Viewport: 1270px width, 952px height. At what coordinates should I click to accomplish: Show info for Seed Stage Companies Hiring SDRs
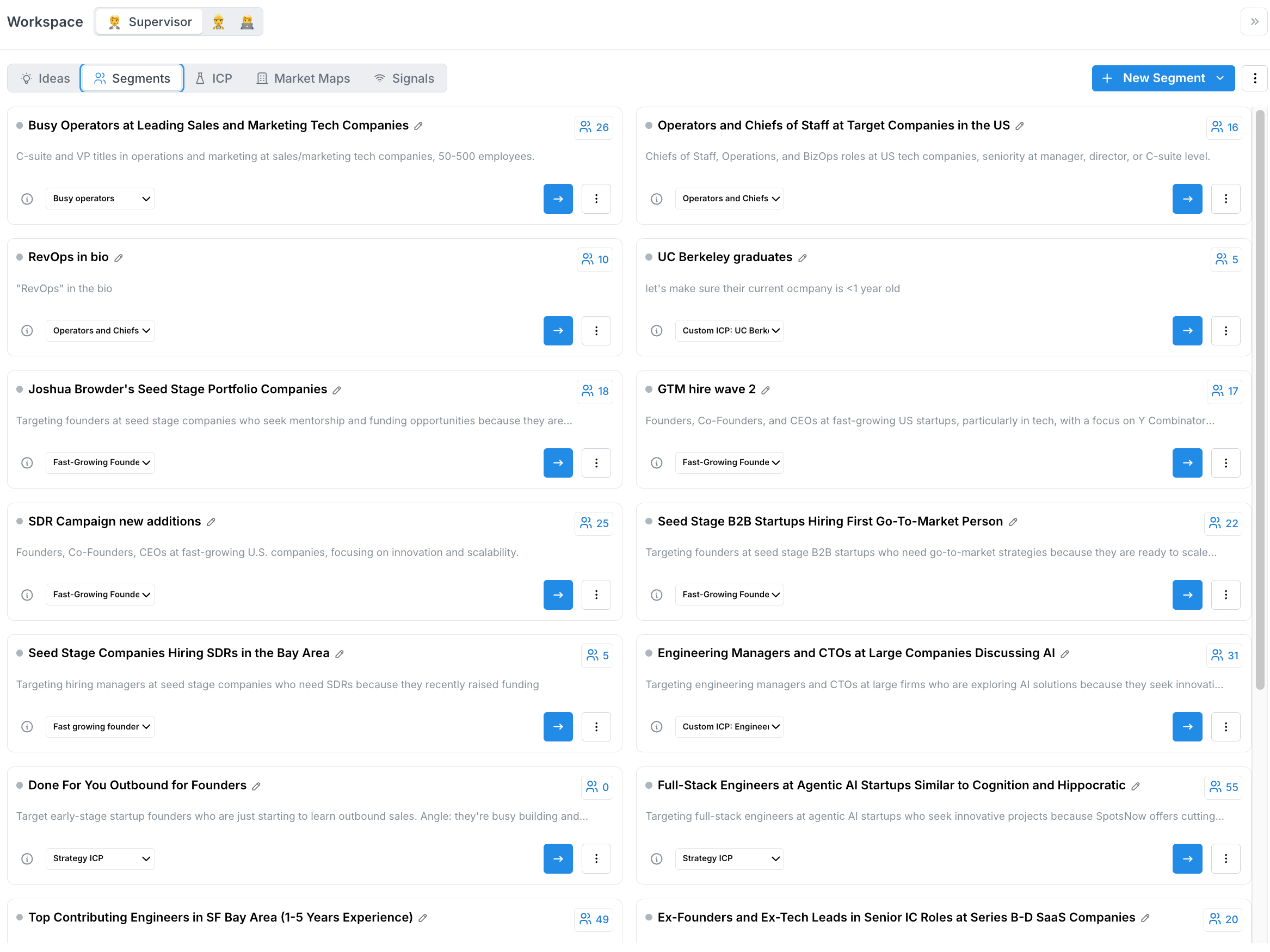pos(27,727)
